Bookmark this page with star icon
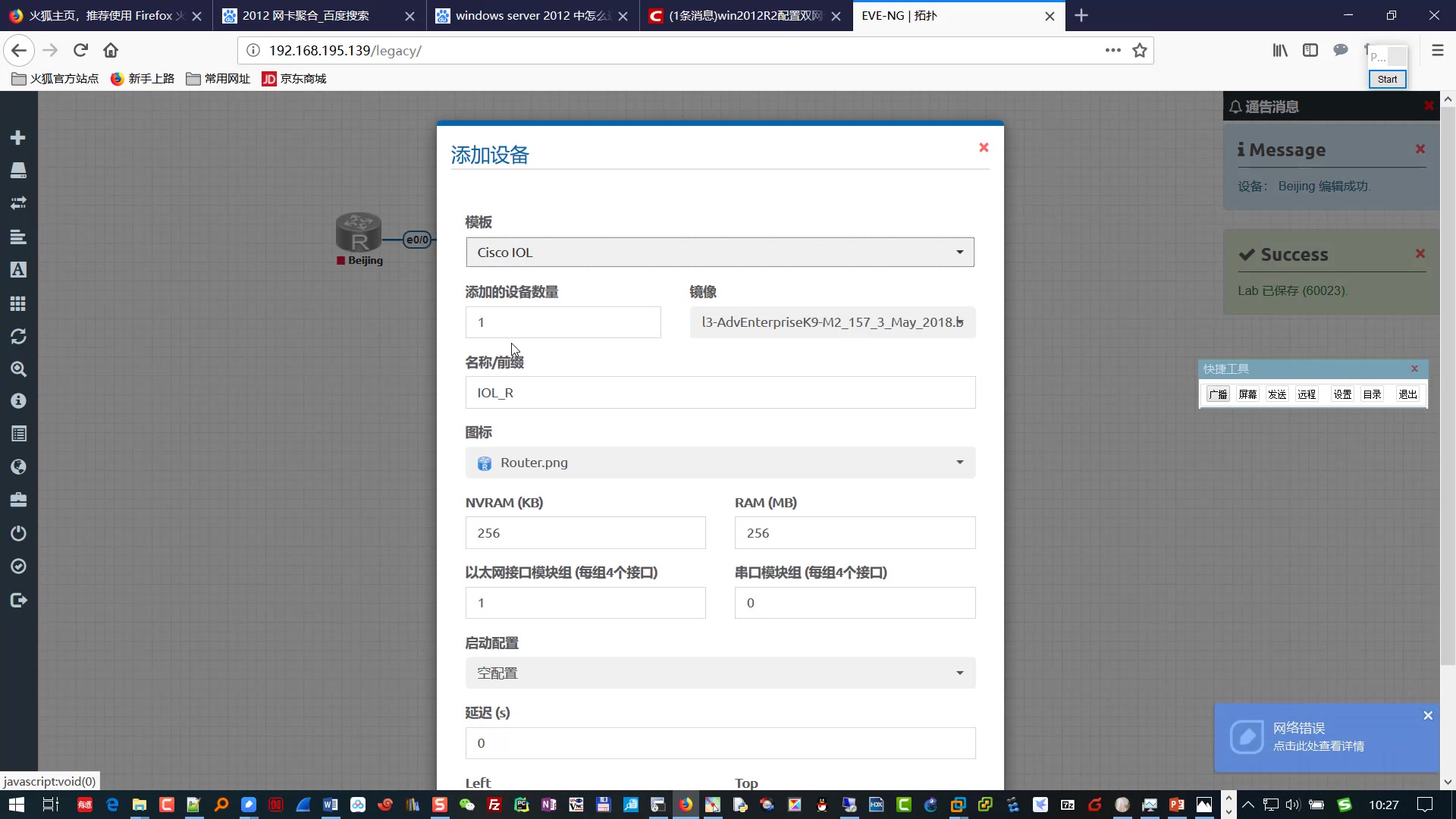1456x819 pixels. (1139, 50)
